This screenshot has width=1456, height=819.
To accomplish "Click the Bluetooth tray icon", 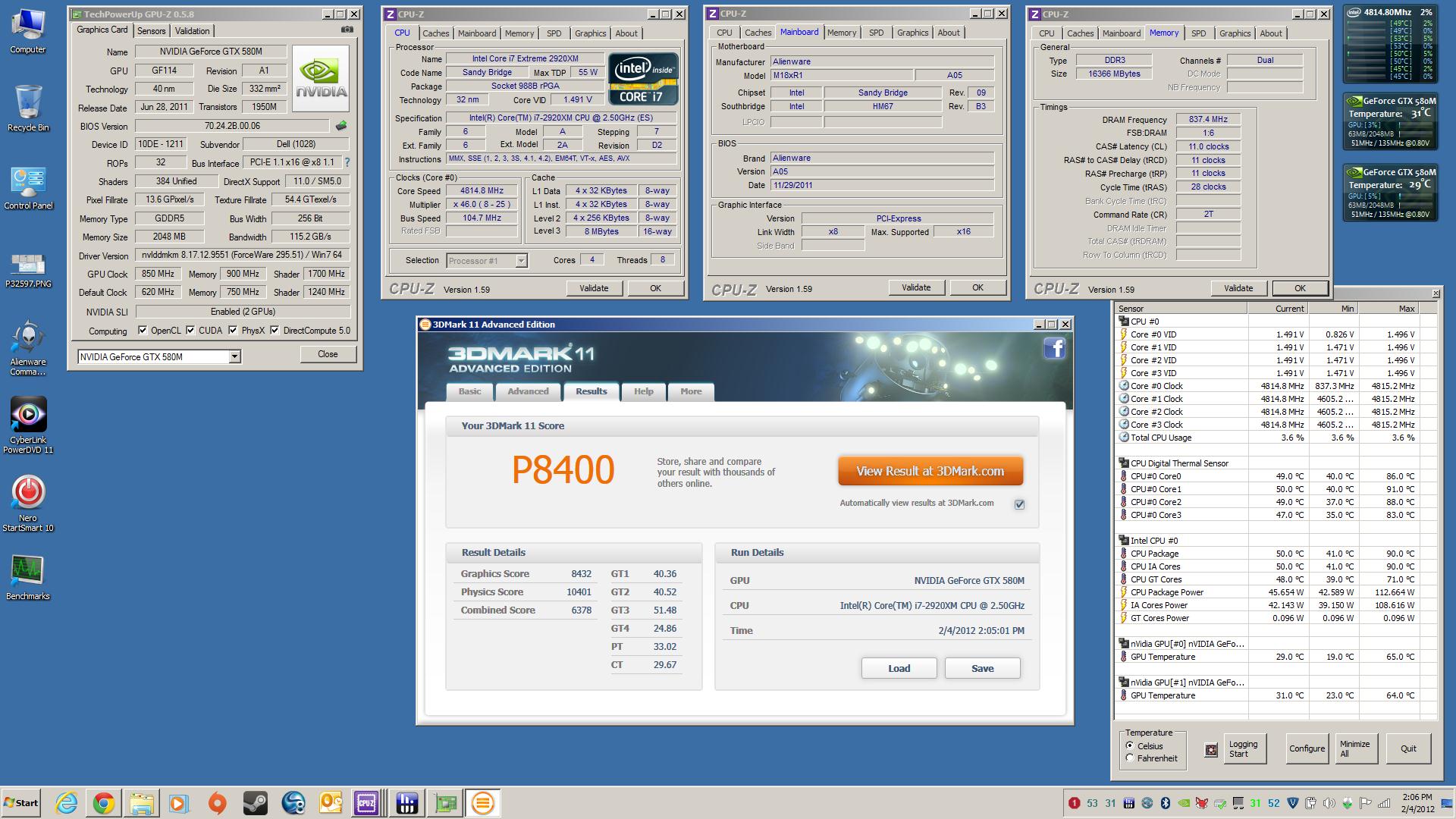I will click(x=1166, y=803).
